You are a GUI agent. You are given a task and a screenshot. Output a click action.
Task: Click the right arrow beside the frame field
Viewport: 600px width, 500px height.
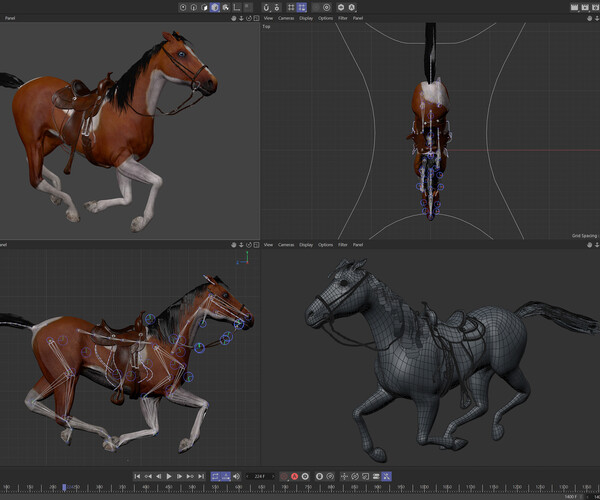click(273, 476)
